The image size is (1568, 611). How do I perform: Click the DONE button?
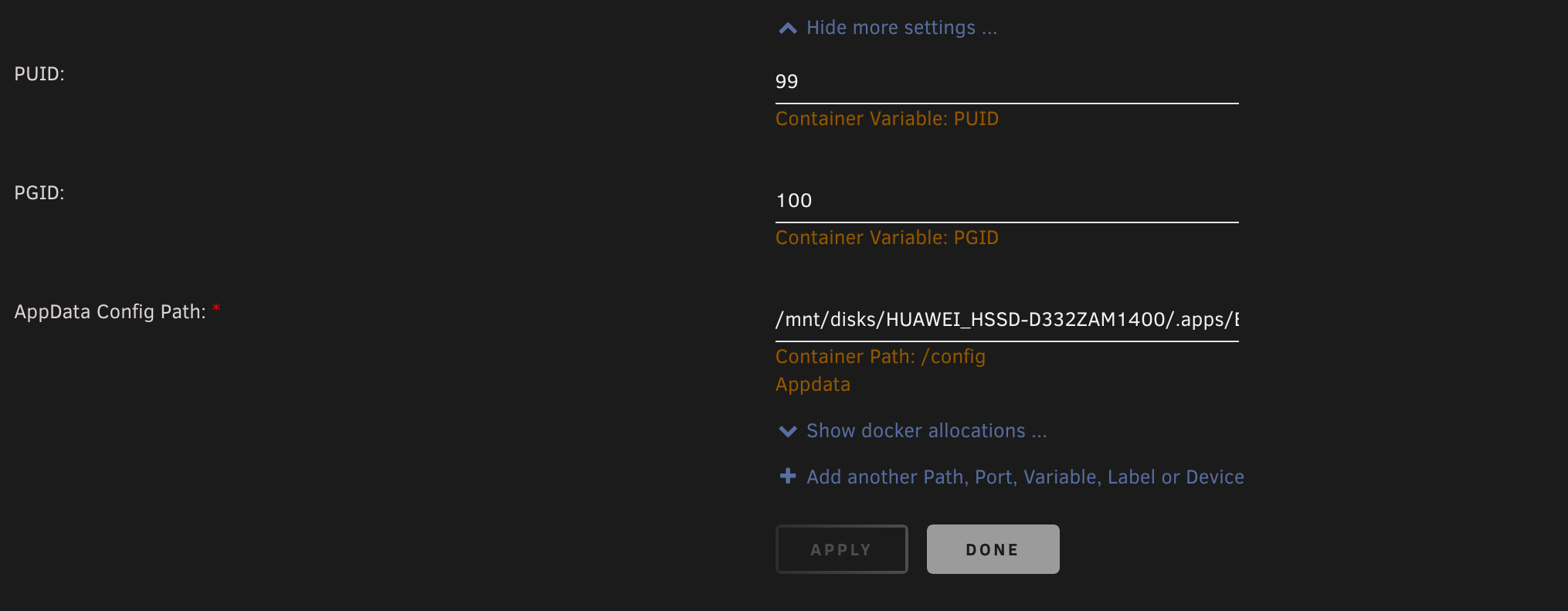(993, 549)
